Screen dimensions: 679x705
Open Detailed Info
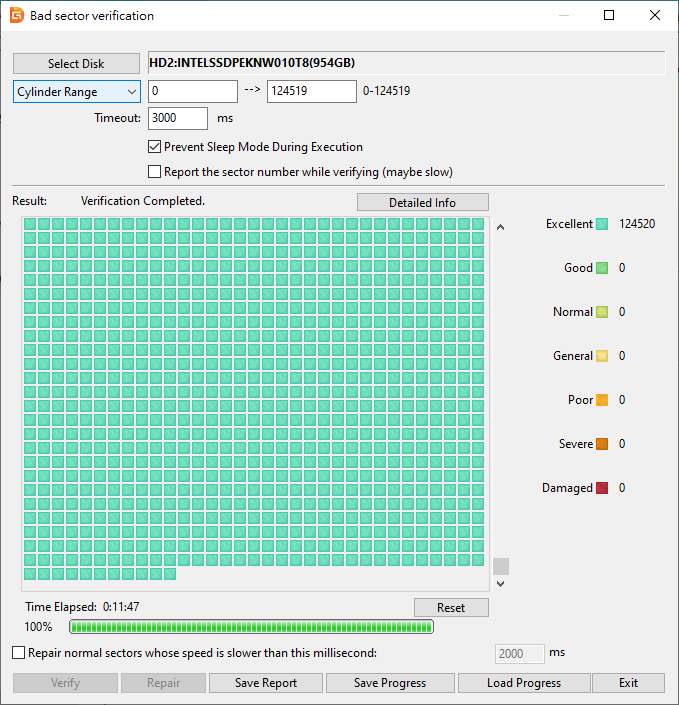coord(423,202)
